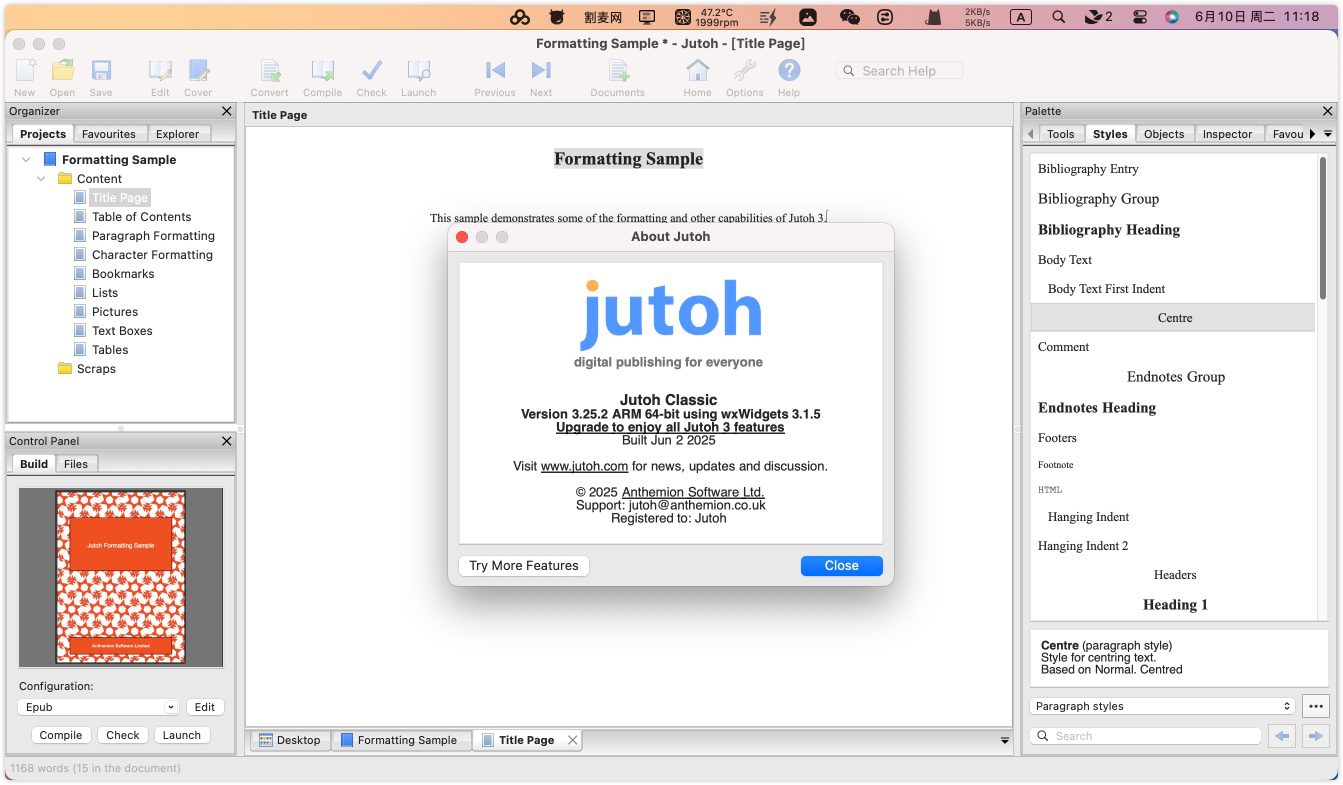This screenshot has width=1343, height=785.
Task: Collapse the Formatting Sample project tree
Action: pyautogui.click(x=26, y=160)
